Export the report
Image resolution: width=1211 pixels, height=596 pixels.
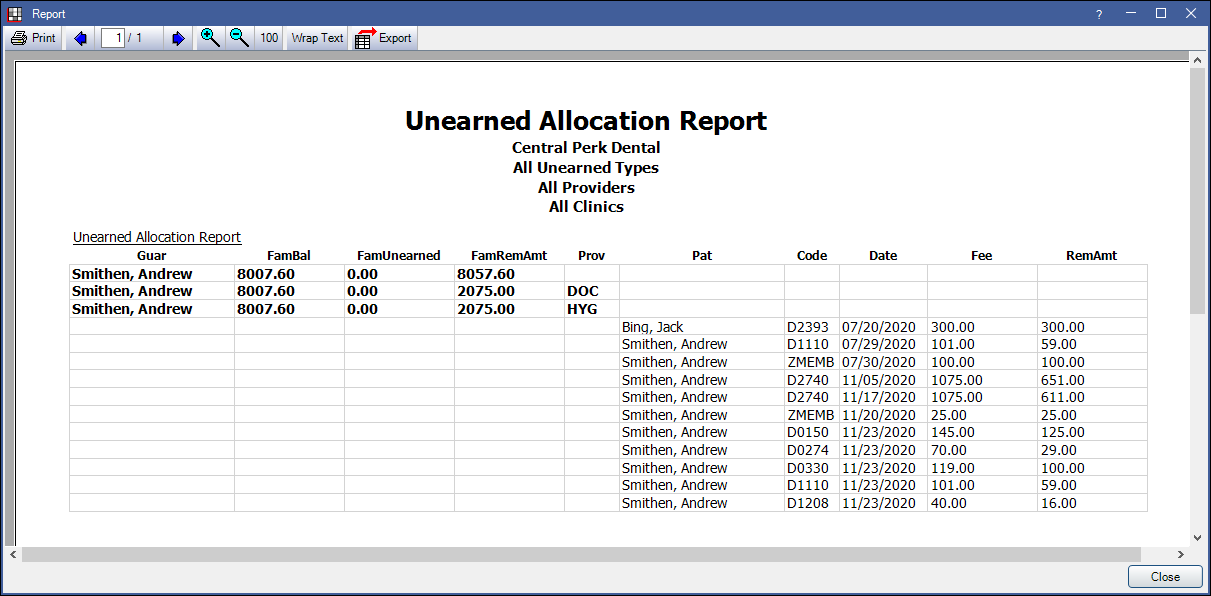(x=383, y=38)
